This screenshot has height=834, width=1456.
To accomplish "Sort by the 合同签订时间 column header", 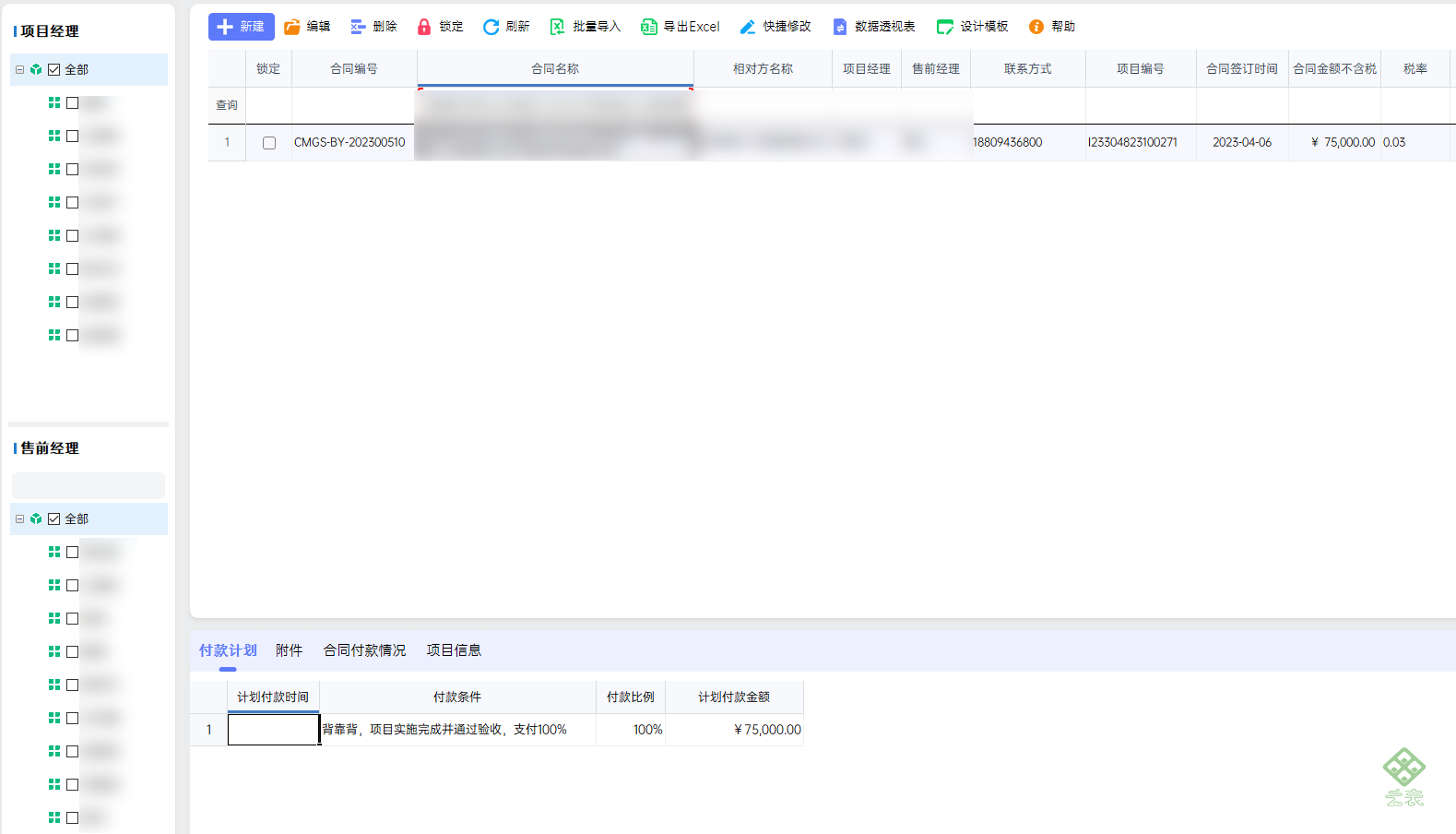I will point(1242,68).
